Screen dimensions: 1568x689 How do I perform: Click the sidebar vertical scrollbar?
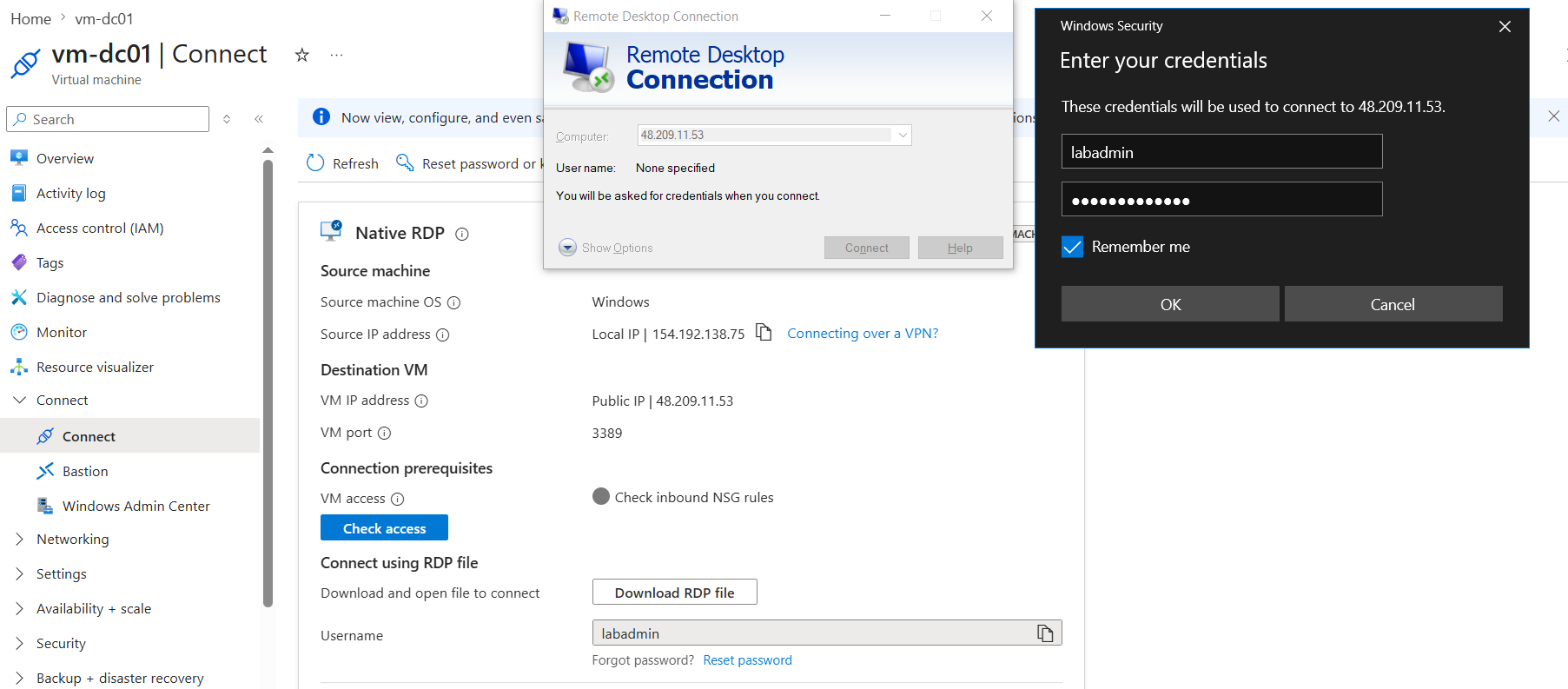coord(268,382)
